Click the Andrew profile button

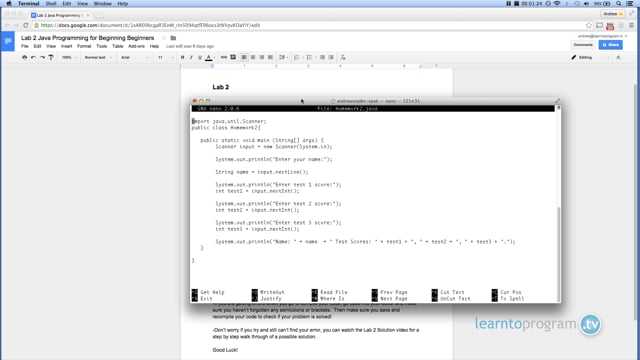613,14
